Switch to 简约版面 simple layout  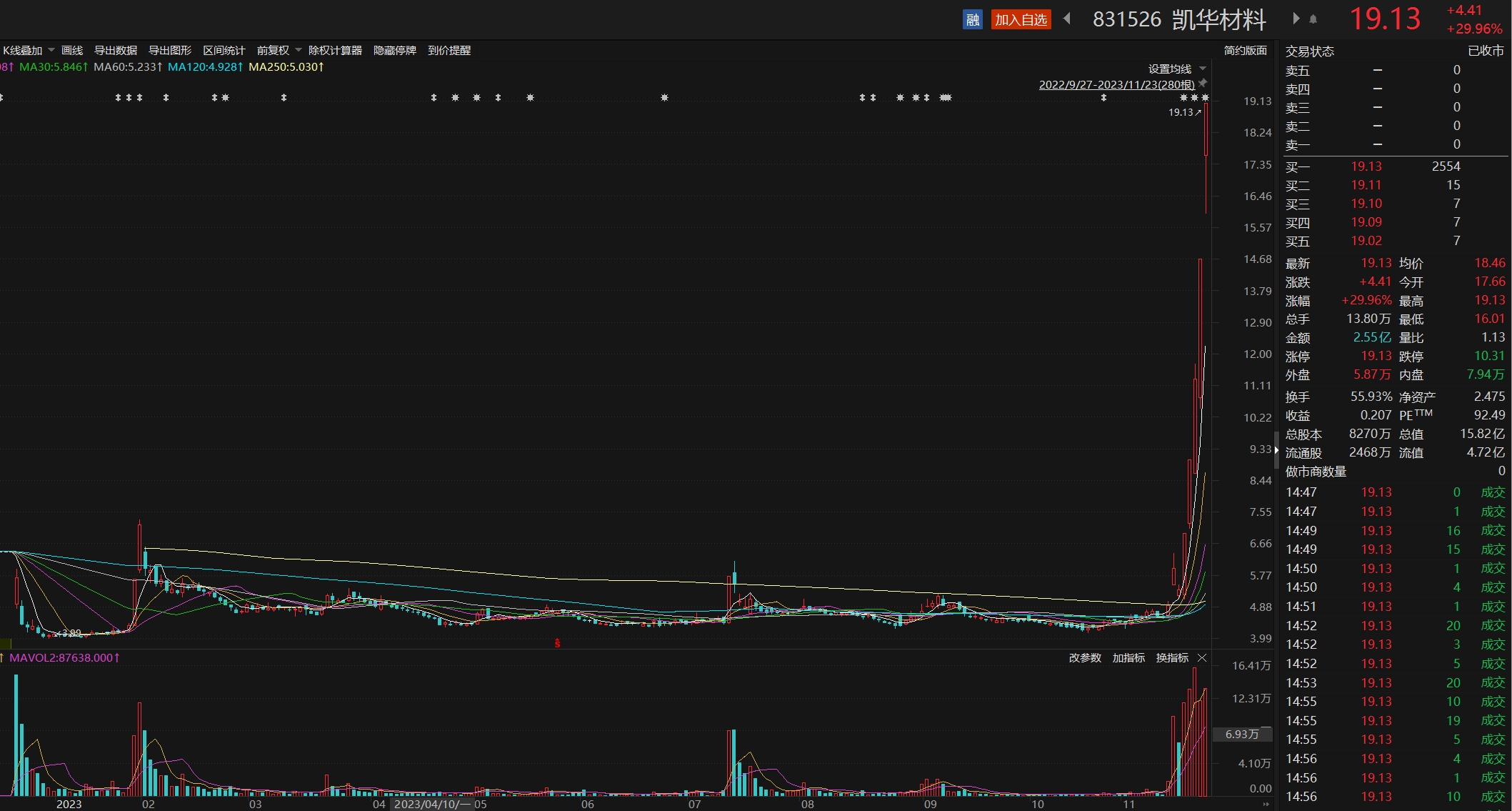(1245, 50)
